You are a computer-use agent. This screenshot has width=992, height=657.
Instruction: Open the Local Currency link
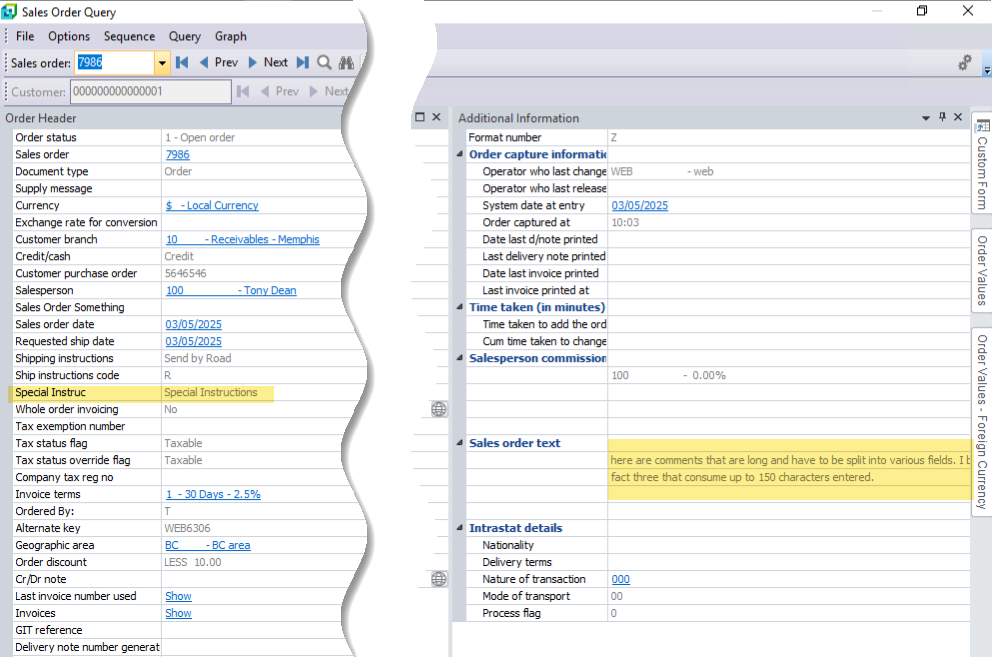coord(212,206)
